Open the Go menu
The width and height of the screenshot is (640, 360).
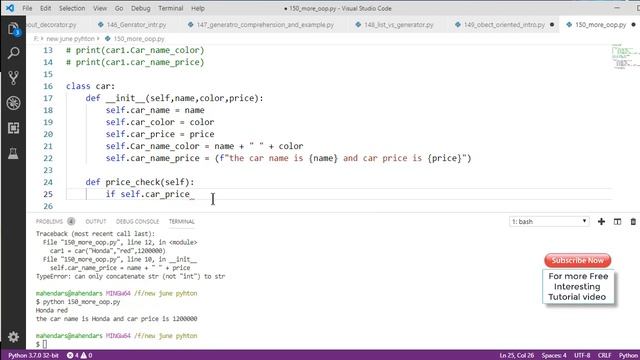pos(119,8)
